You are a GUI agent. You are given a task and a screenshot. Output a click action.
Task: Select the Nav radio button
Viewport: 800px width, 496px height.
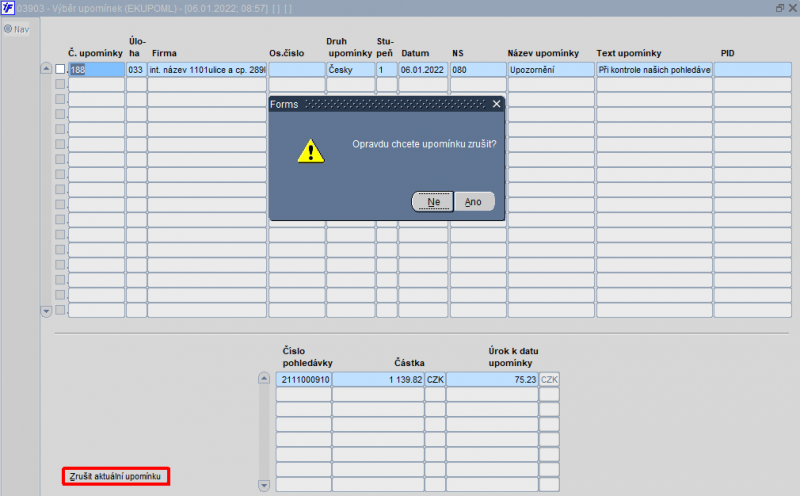(x=8, y=29)
